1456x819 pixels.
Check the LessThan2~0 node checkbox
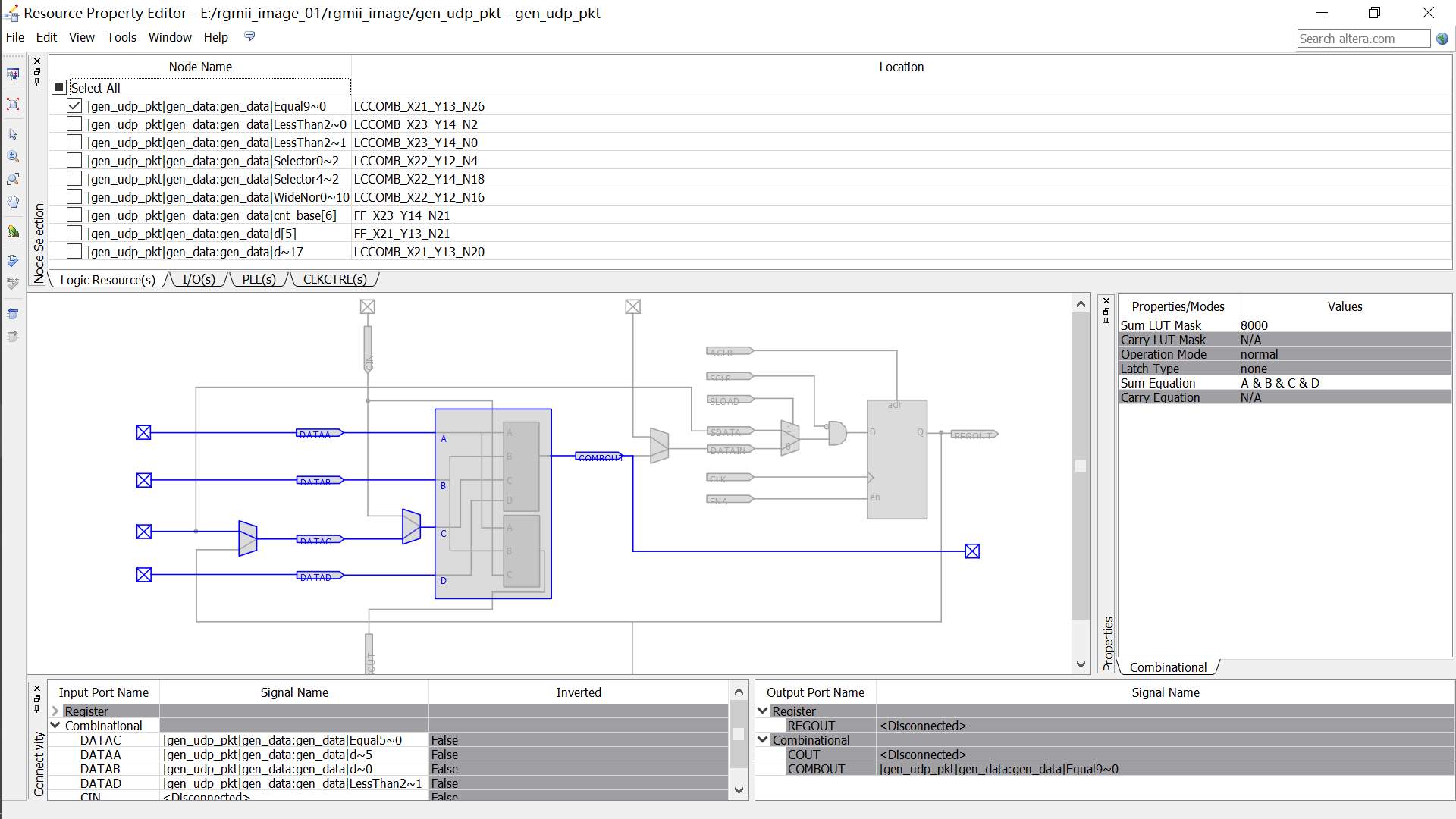74,124
